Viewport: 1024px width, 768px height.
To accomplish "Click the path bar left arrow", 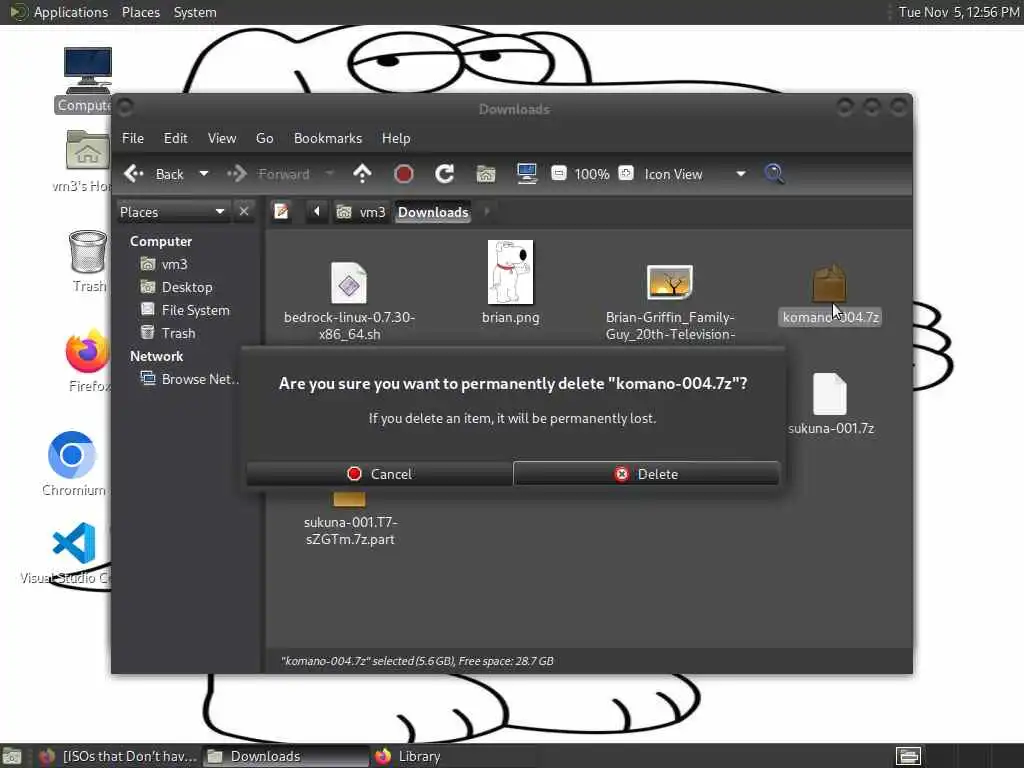I will (317, 212).
